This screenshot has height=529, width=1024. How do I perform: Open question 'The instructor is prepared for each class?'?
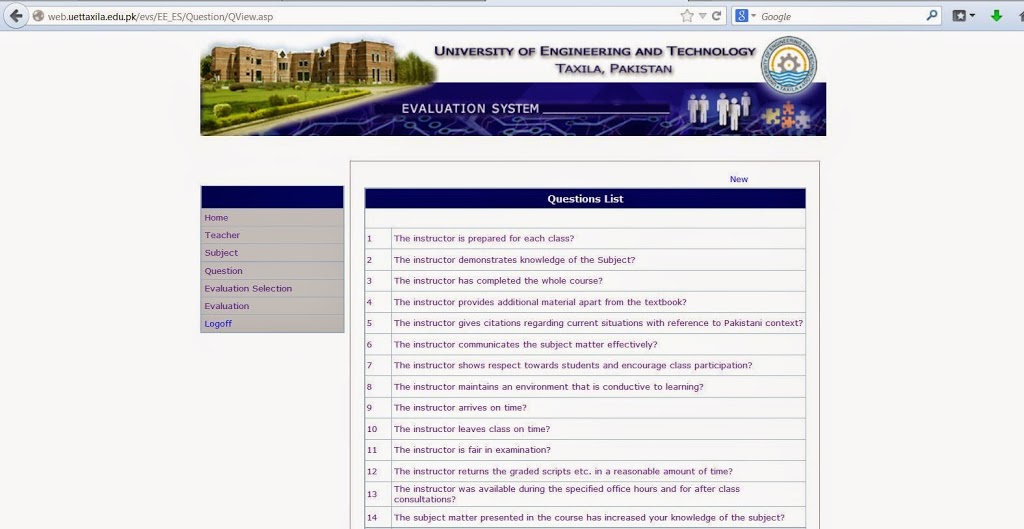(x=484, y=238)
